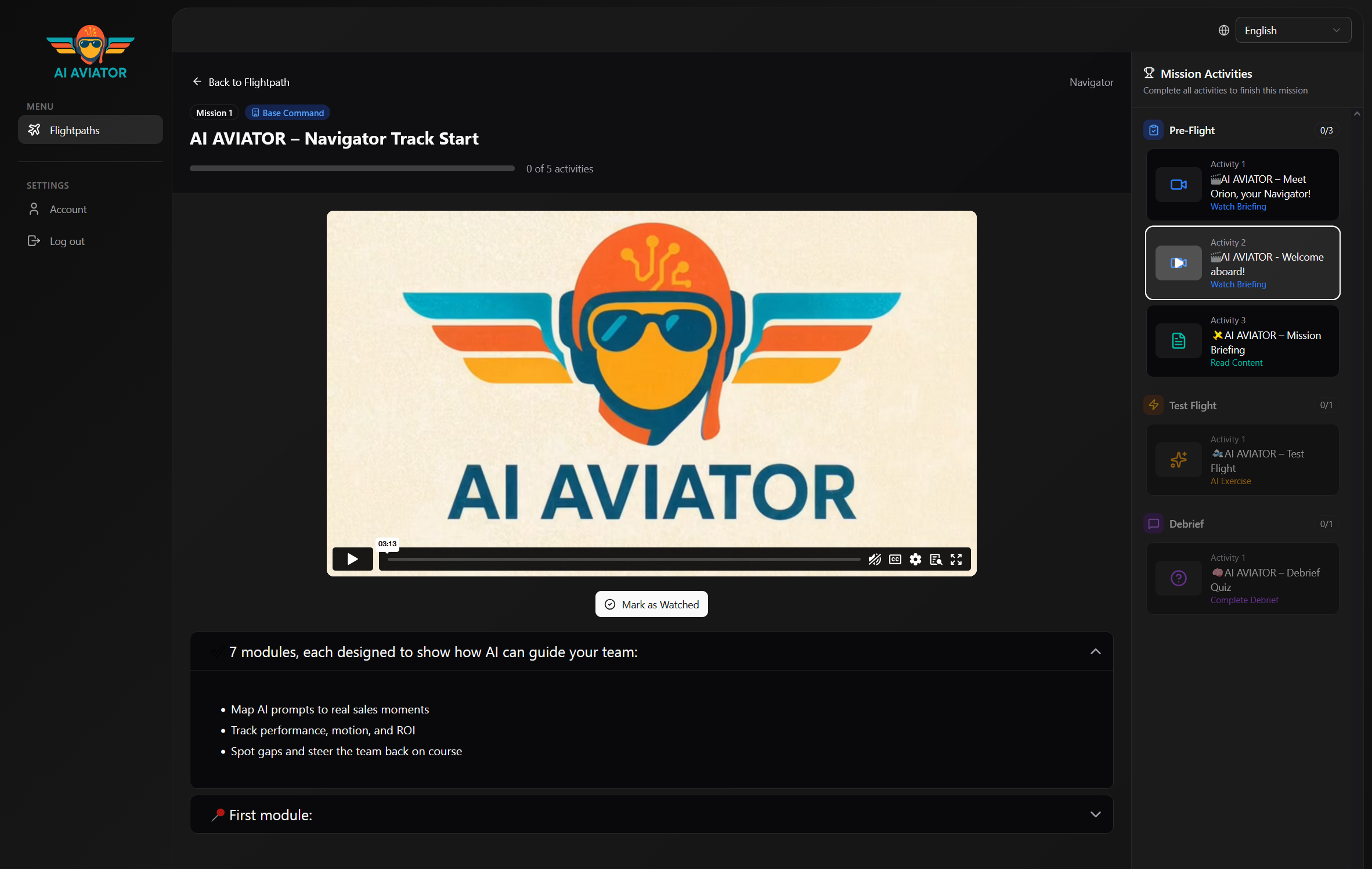Screen dimensions: 1372x869
Task: Enter fullscreen mode on video
Action: [956, 559]
